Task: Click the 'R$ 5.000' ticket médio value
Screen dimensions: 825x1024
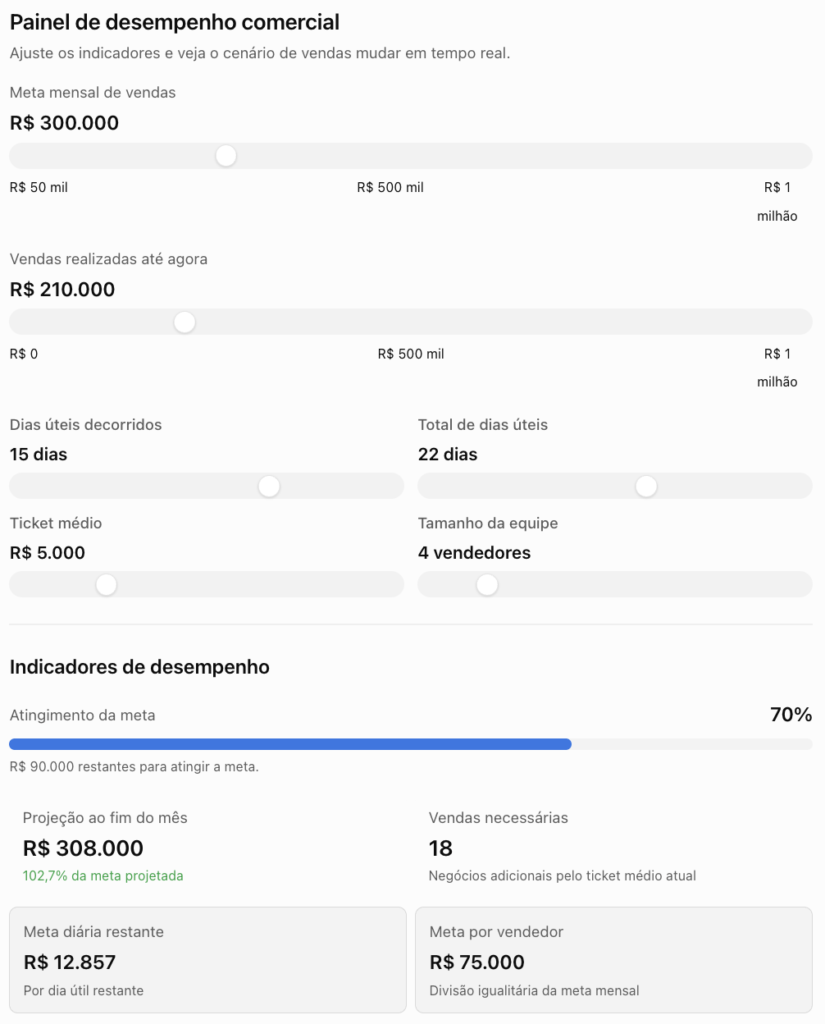Action: (x=47, y=552)
